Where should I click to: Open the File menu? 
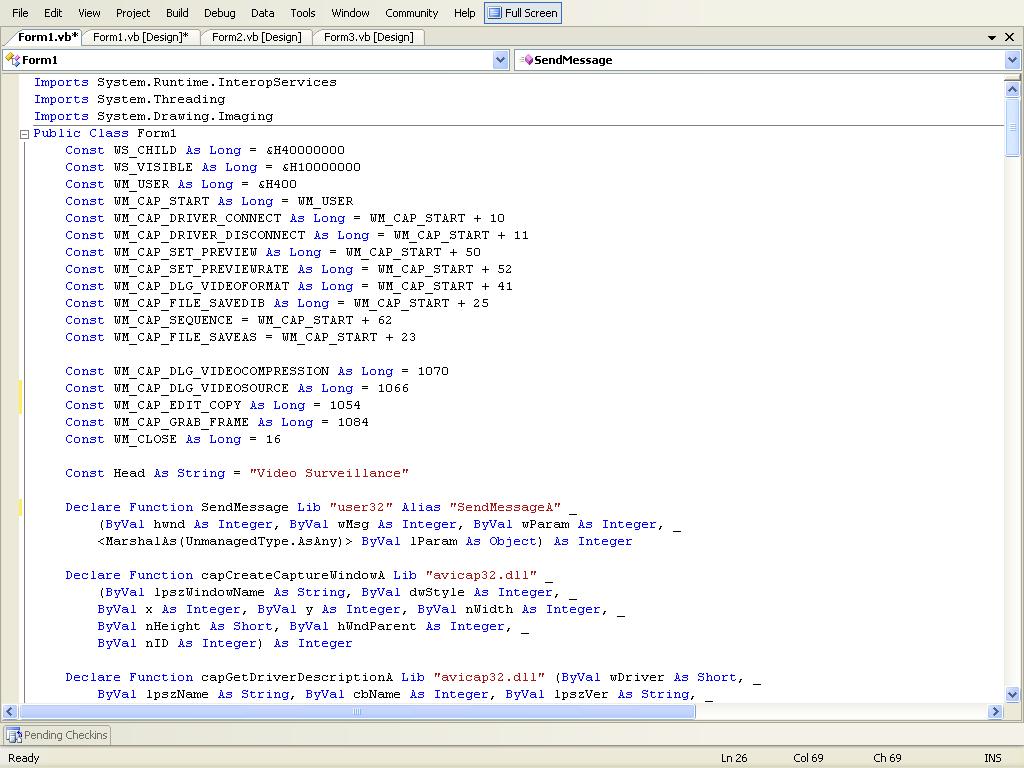tap(20, 12)
